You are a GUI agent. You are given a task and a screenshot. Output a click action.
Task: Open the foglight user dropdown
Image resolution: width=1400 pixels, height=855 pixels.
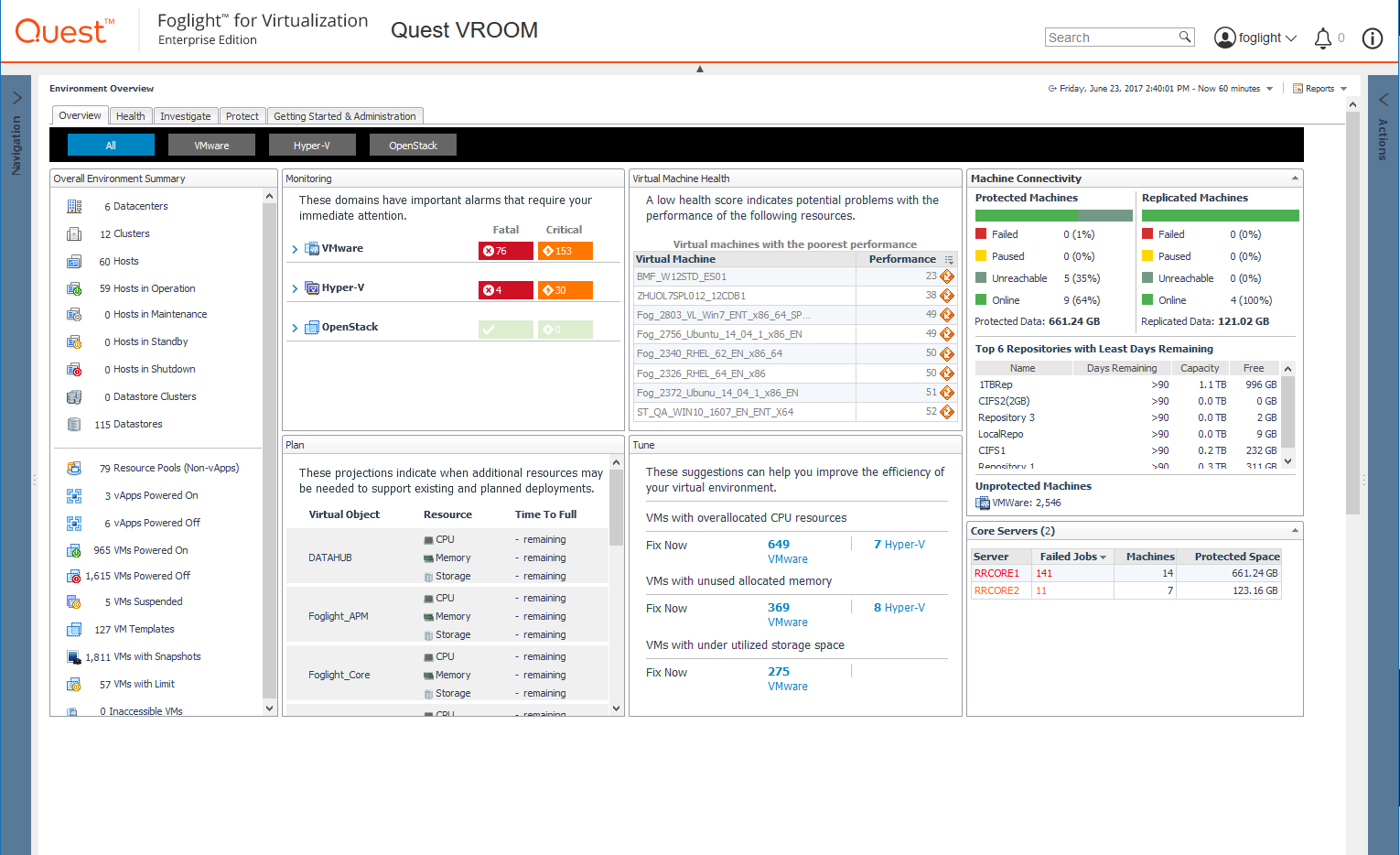tap(1255, 38)
